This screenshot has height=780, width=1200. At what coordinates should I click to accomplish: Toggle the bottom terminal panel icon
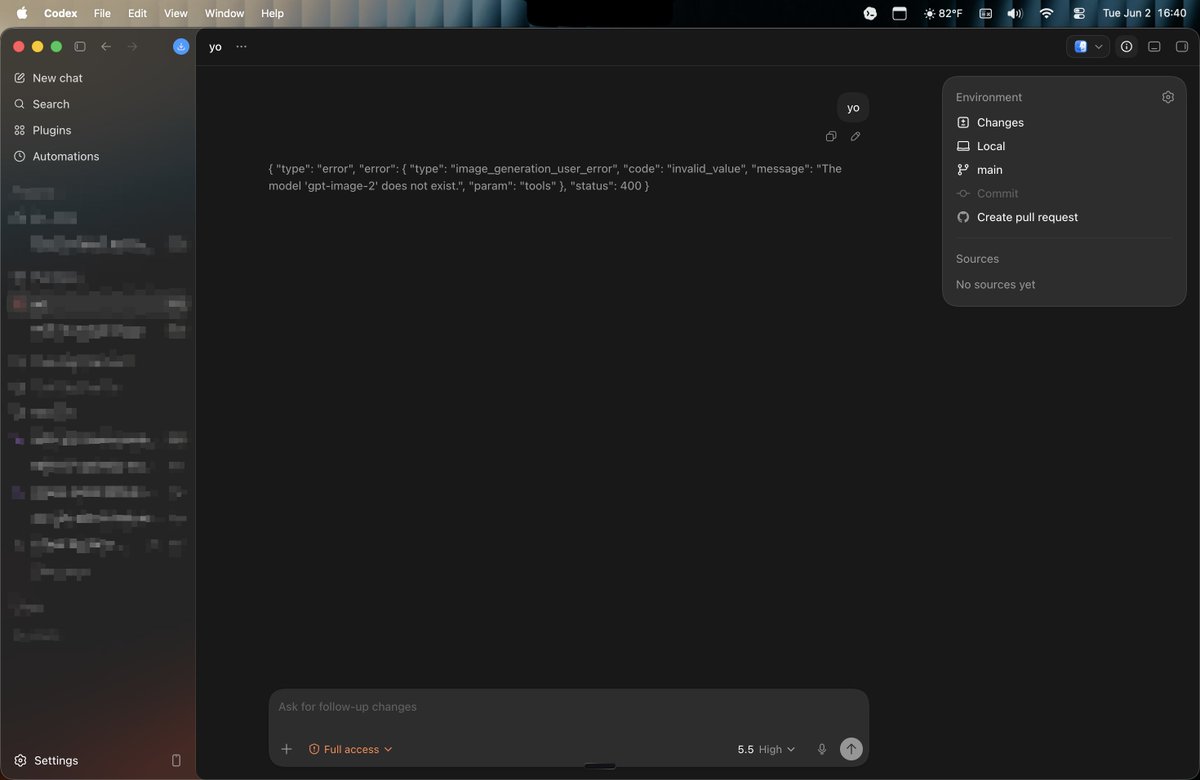(1154, 46)
